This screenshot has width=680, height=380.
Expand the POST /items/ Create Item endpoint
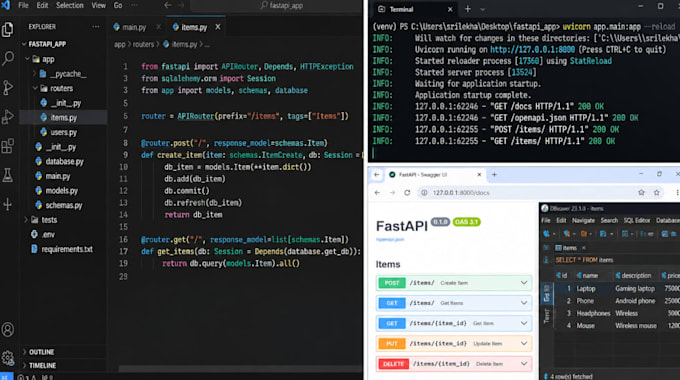point(454,283)
